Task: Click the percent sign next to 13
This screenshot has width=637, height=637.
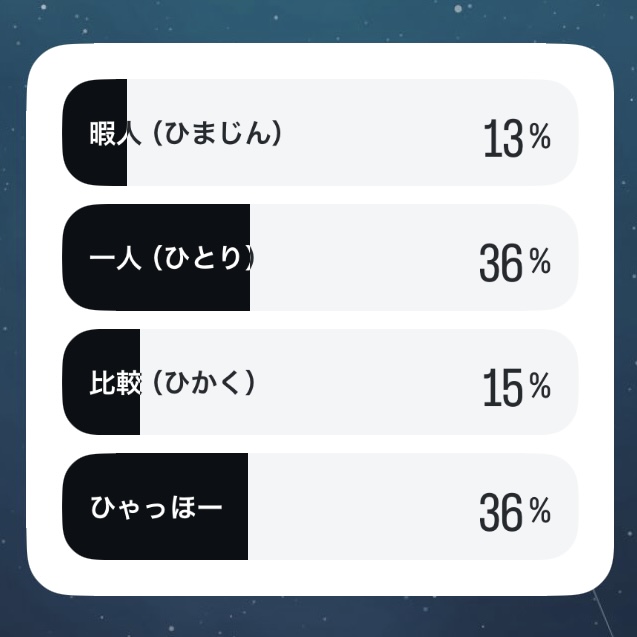Action: pos(540,136)
